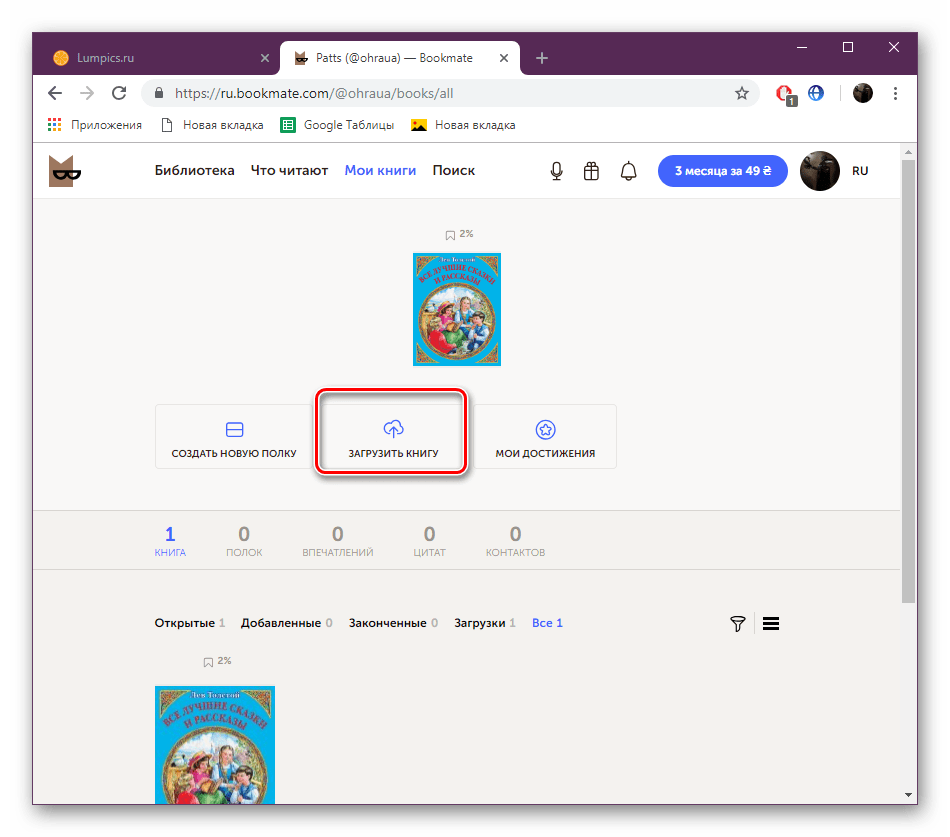
Task: Show Все books filter
Action: coord(547,623)
